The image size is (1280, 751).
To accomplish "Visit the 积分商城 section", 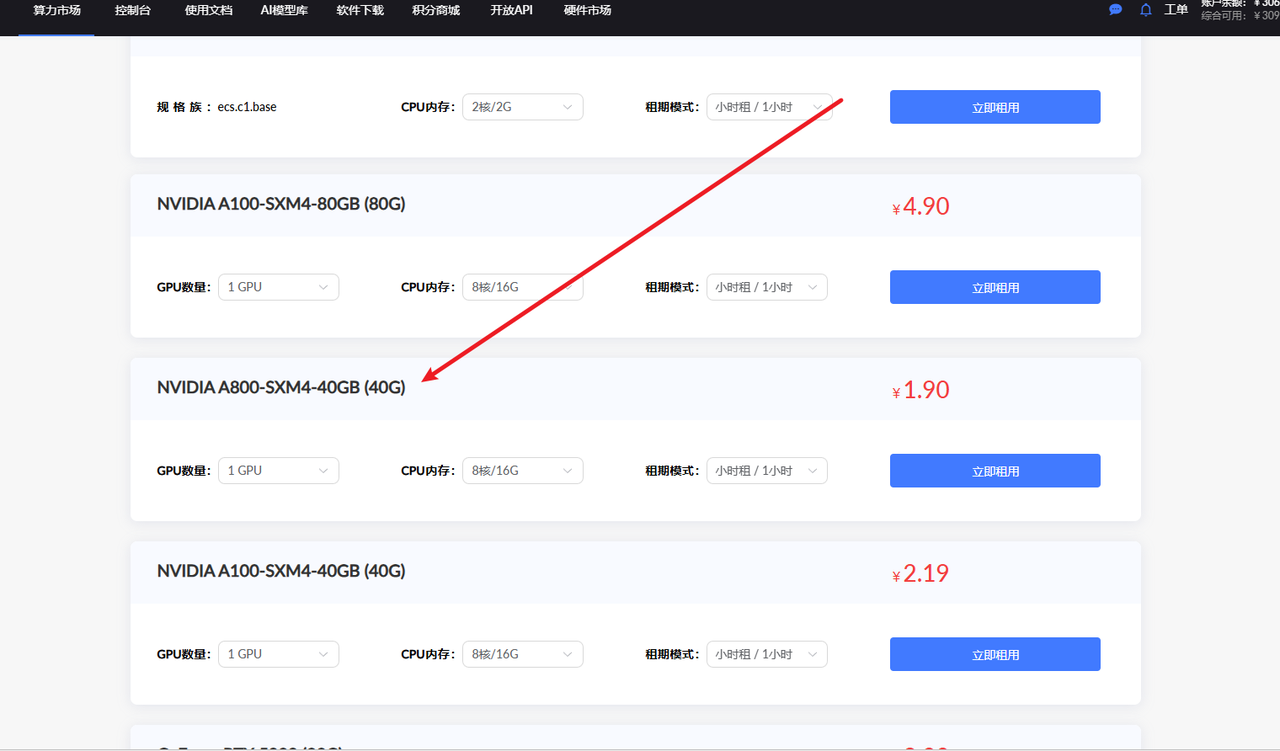I will pyautogui.click(x=435, y=11).
